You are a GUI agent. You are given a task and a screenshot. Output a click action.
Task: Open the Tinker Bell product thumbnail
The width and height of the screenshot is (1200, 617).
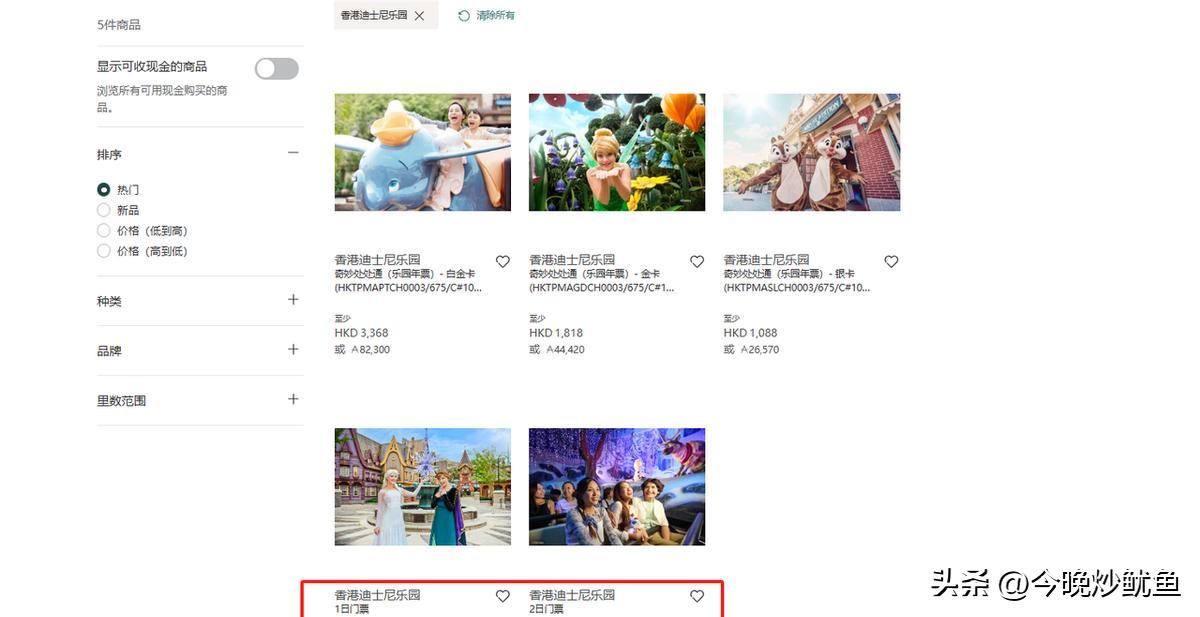pyautogui.click(x=617, y=153)
